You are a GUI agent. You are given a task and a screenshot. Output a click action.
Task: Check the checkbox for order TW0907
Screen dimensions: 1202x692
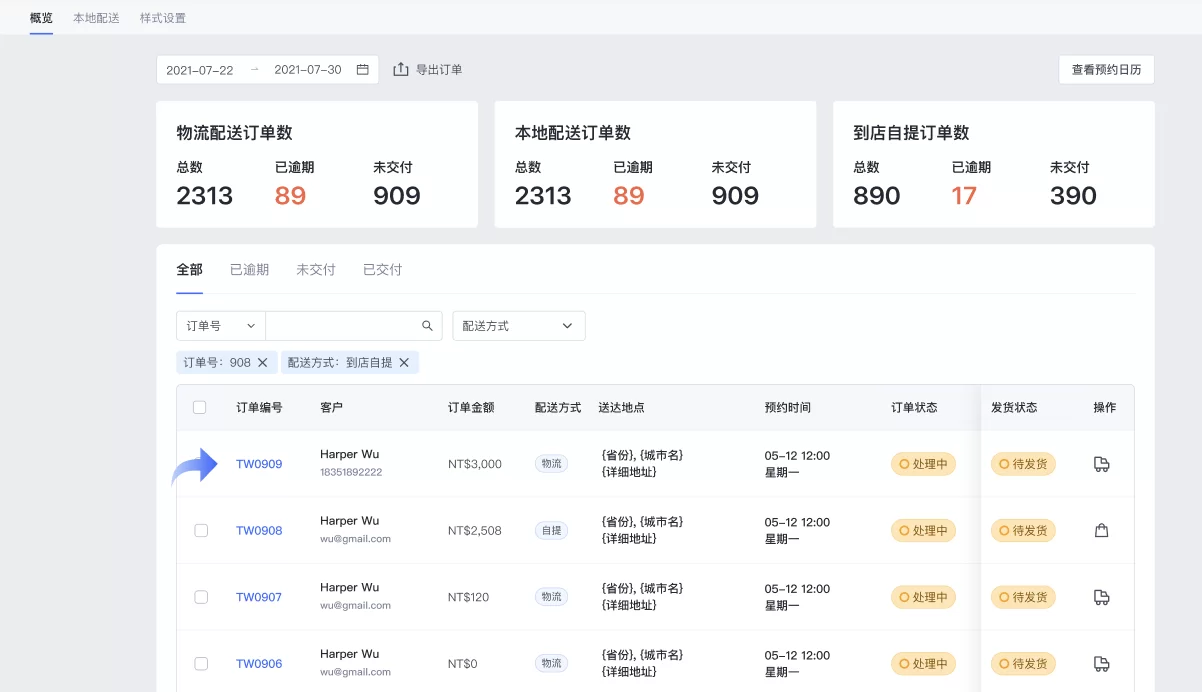[200, 596]
